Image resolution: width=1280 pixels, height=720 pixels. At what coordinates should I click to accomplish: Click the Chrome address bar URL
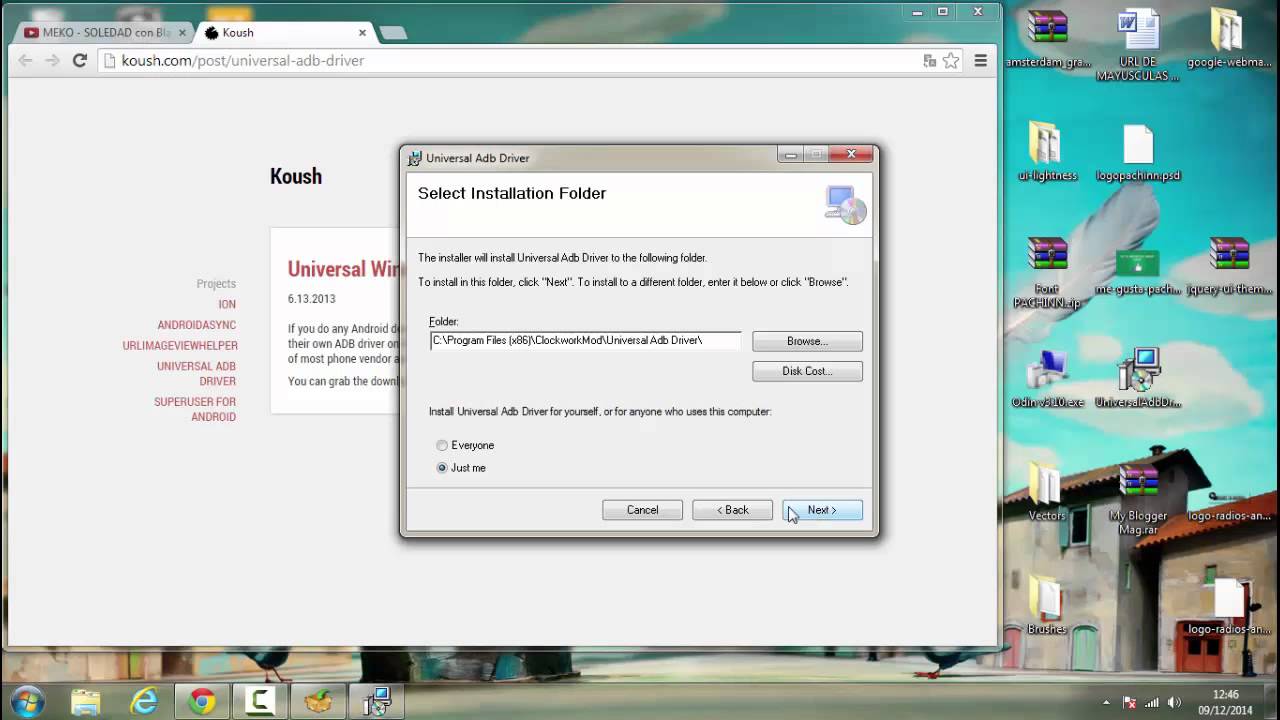tap(243, 61)
